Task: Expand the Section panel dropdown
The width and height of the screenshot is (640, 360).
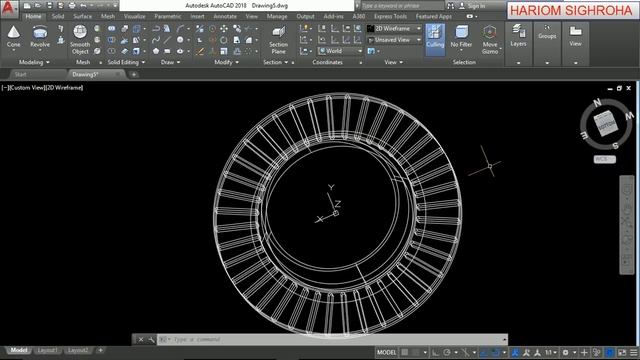Action: [x=276, y=62]
